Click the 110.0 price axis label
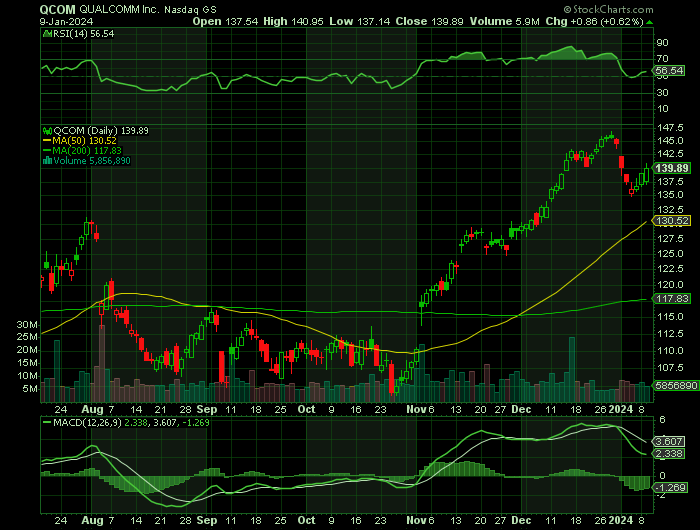Screen dimensions: 700x530 (670, 351)
